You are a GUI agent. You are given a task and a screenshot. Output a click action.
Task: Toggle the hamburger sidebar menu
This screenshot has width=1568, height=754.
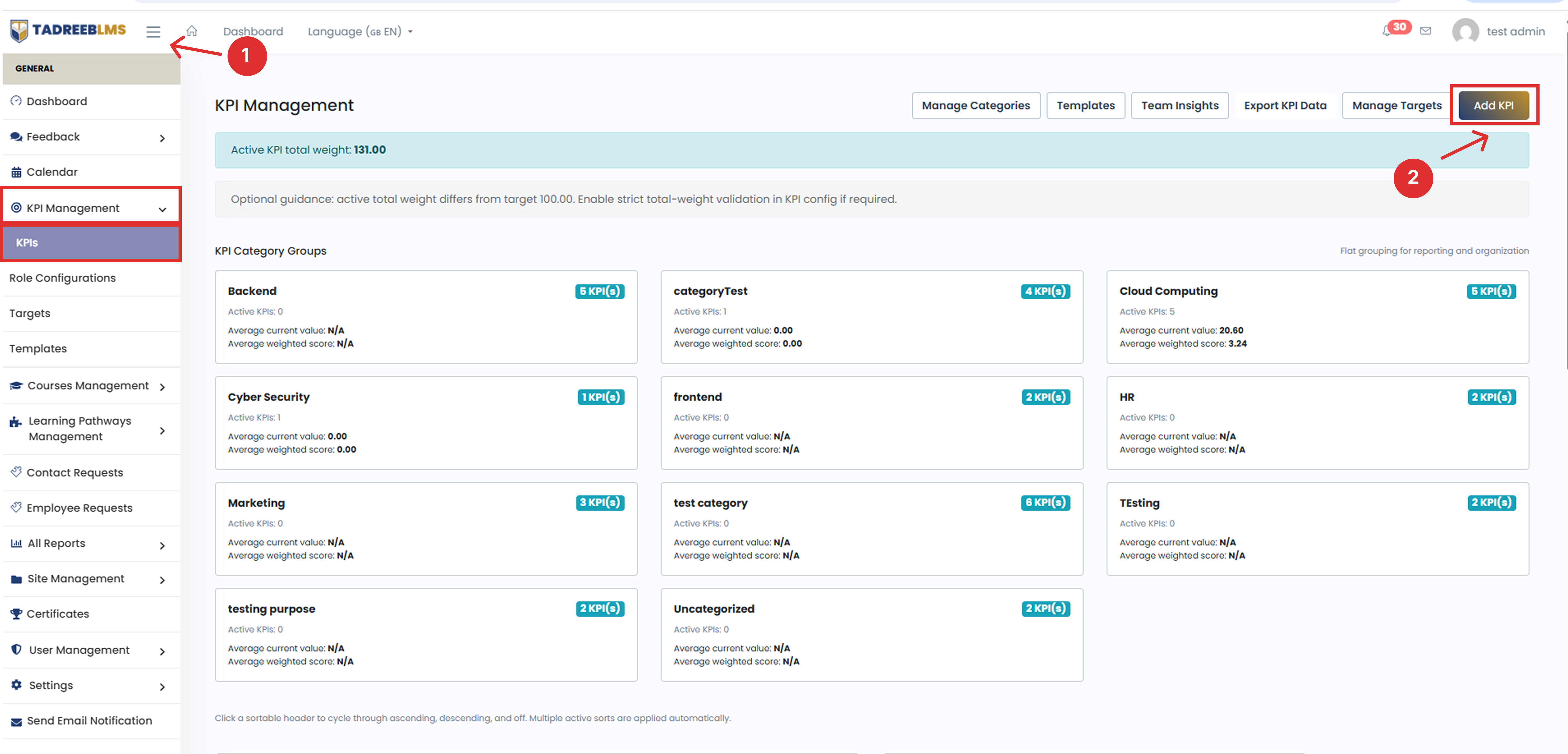pos(153,32)
